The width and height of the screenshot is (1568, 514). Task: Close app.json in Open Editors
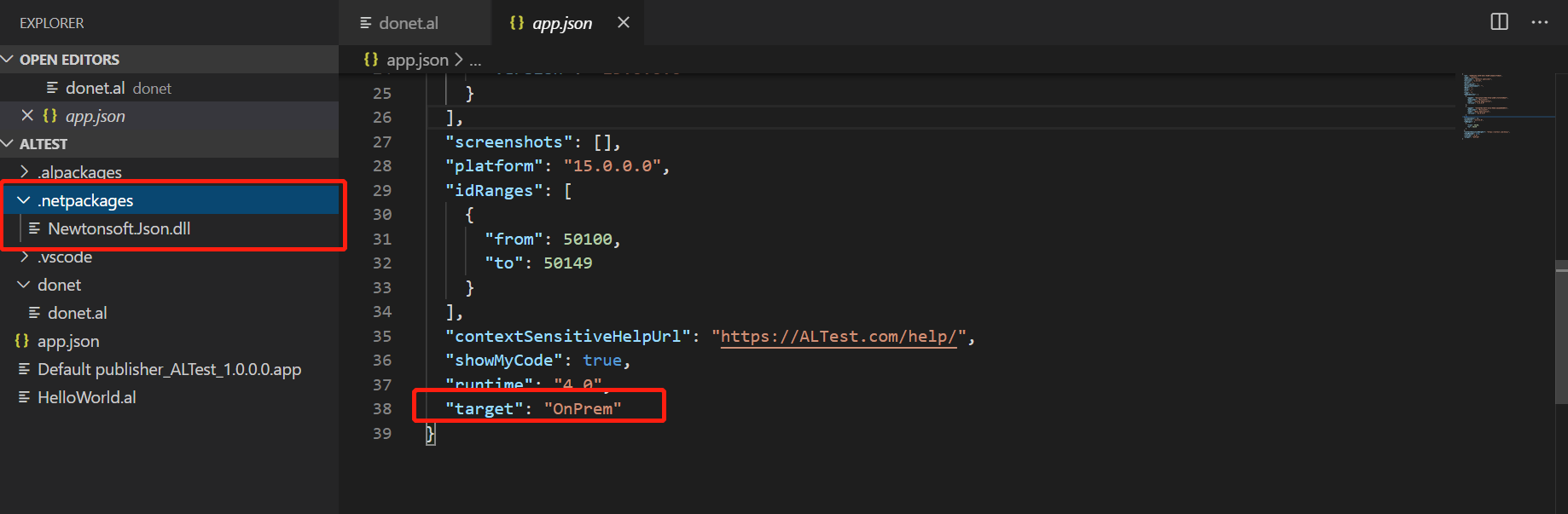coord(27,115)
